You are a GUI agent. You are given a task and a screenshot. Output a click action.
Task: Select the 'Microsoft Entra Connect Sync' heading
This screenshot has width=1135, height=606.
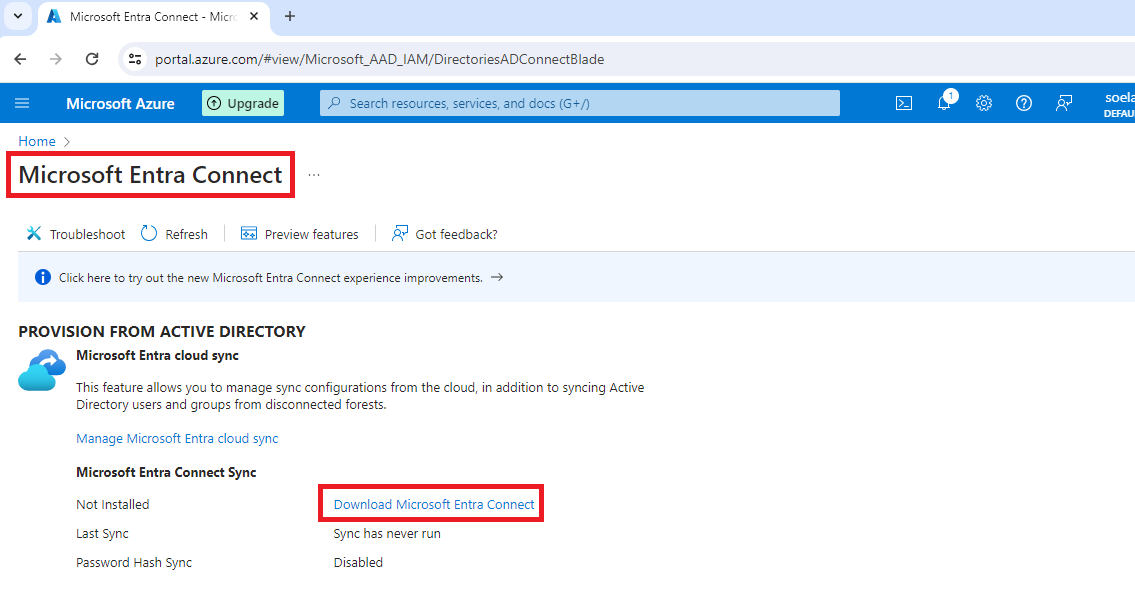pos(166,472)
